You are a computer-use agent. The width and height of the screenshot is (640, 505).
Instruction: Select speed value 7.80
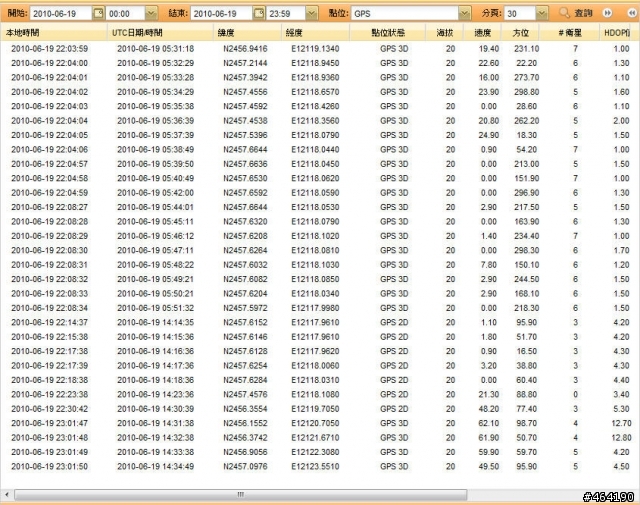489,265
